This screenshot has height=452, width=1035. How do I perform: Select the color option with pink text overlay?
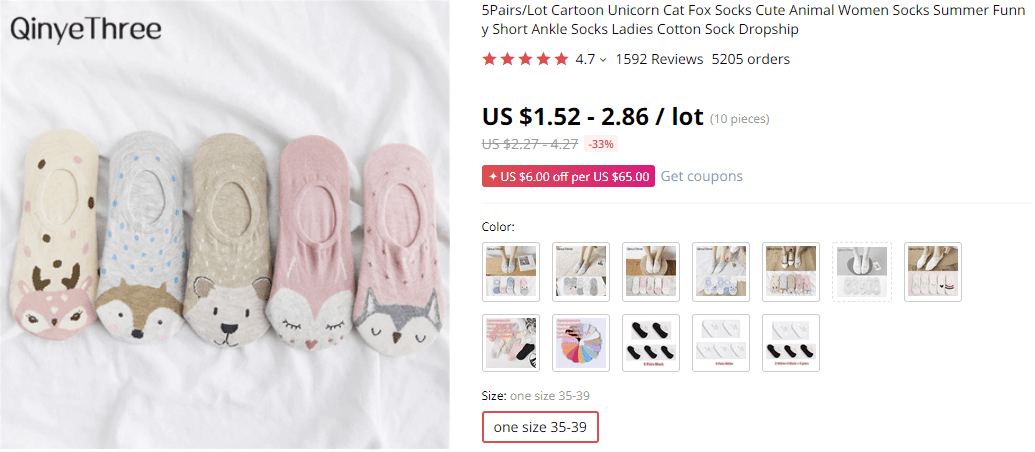coord(511,343)
